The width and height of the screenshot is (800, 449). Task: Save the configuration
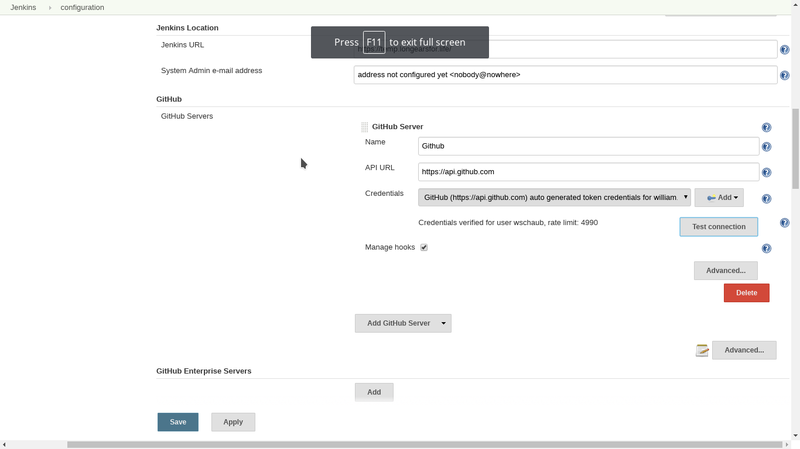click(x=178, y=422)
